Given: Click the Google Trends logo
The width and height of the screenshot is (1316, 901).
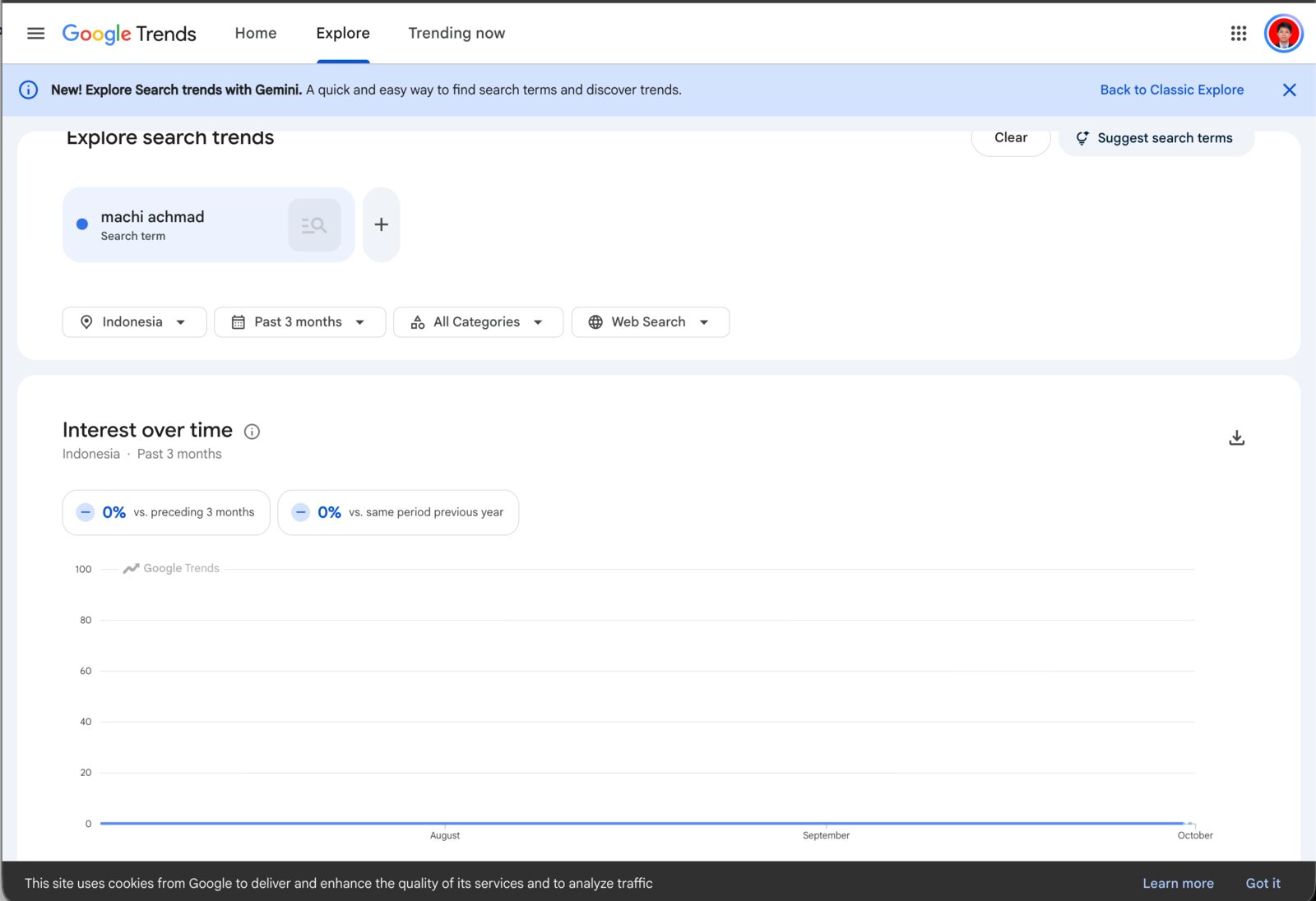Looking at the screenshot, I should tap(129, 34).
